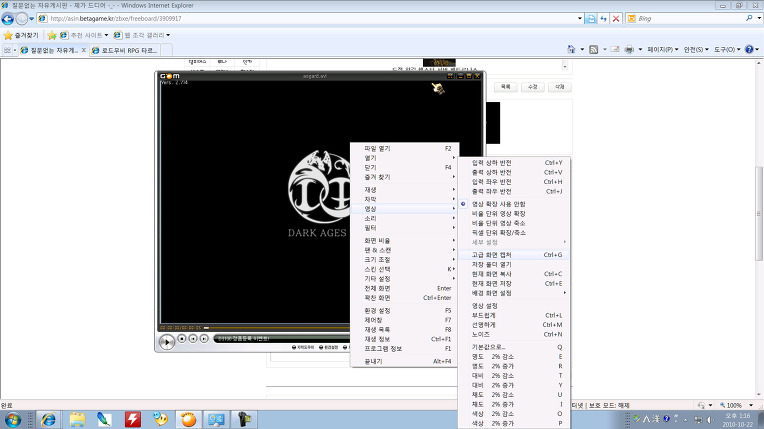The image size is (764, 429).
Task: Choose 현재 화면 복사
Action: (x=514, y=274)
